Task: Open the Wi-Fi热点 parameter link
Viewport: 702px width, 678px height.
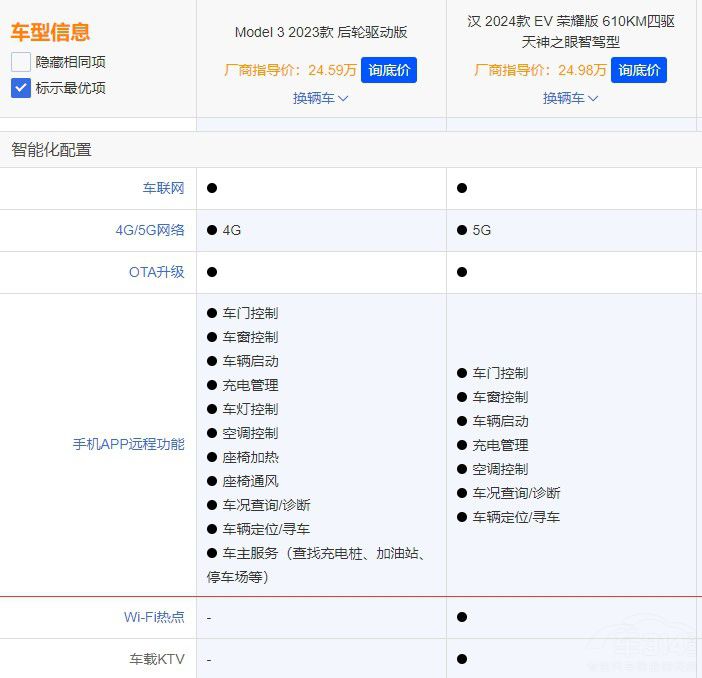Action: click(x=154, y=617)
